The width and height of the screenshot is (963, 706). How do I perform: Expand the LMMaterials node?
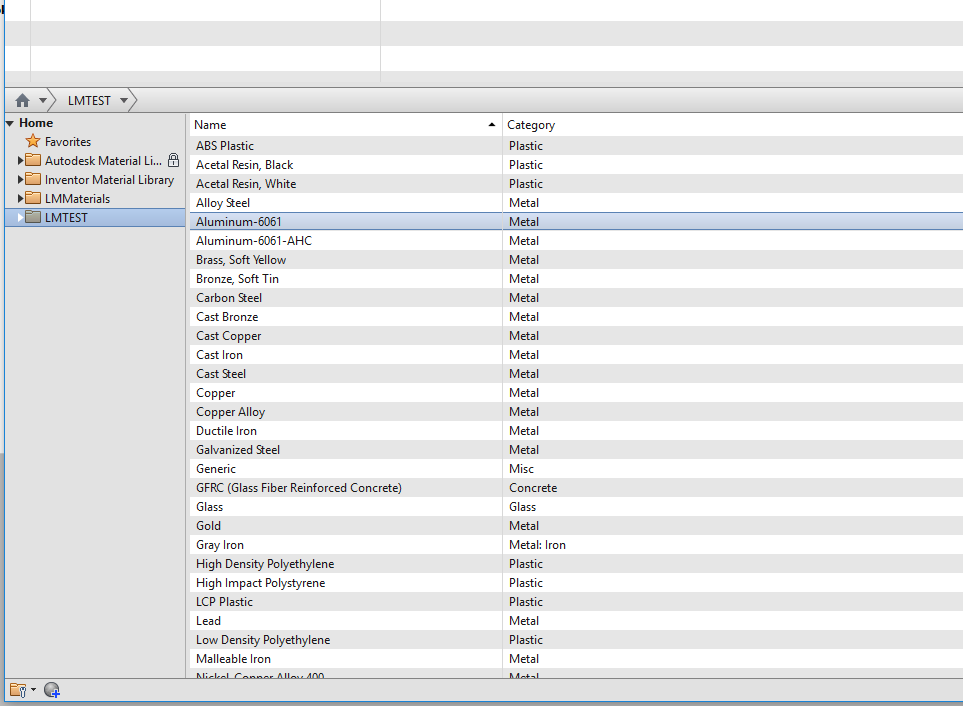20,199
